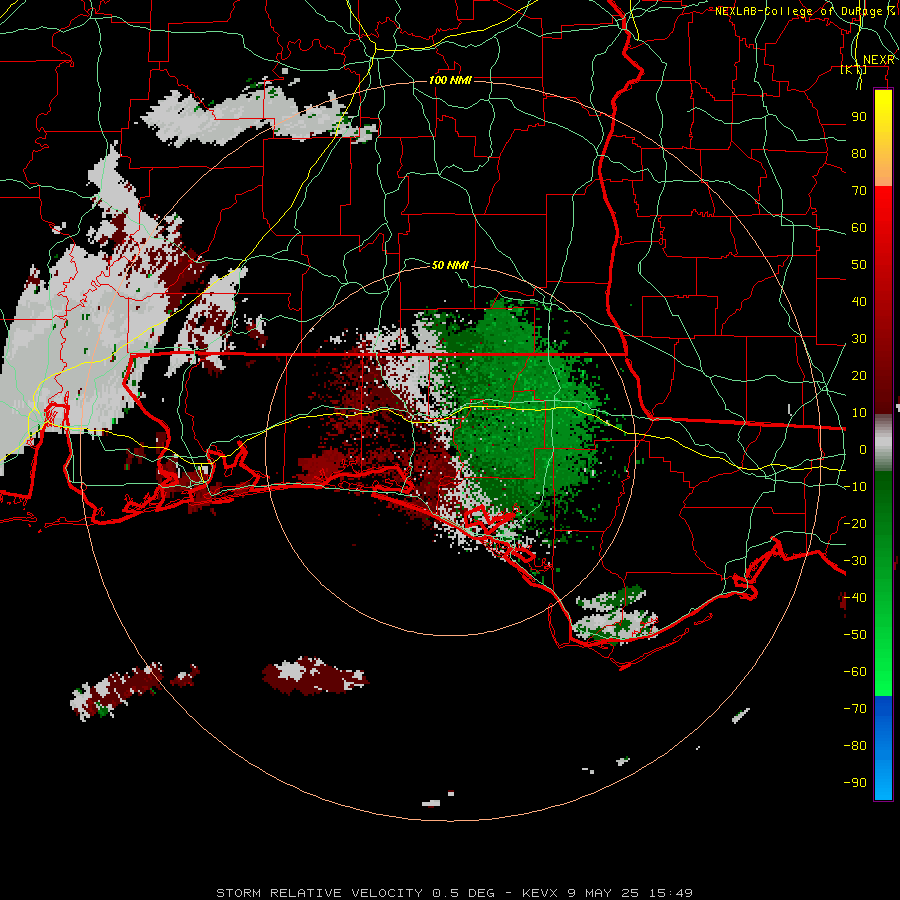Click the "NEXLAB-College of DuPage" credit text

tap(797, 11)
